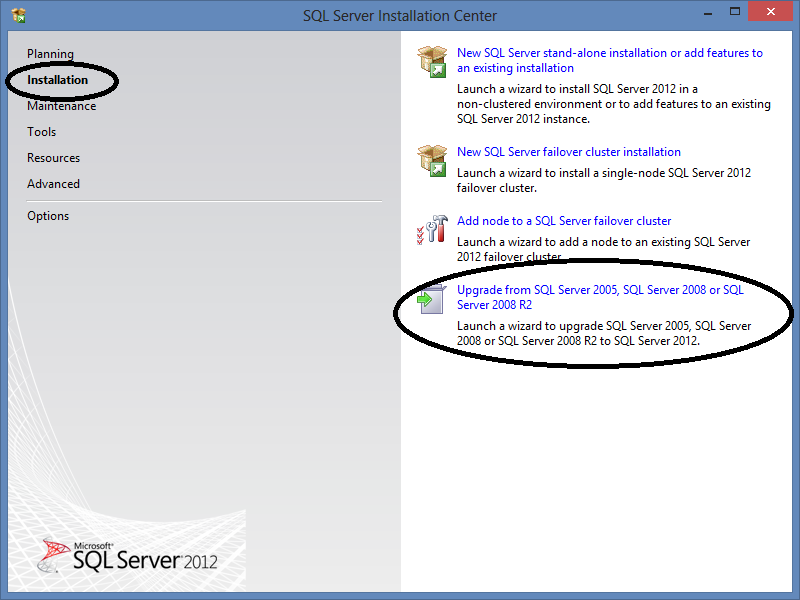Viewport: 800px width, 600px height.
Task: Click the failover cluster installation box icon
Action: coord(432,160)
